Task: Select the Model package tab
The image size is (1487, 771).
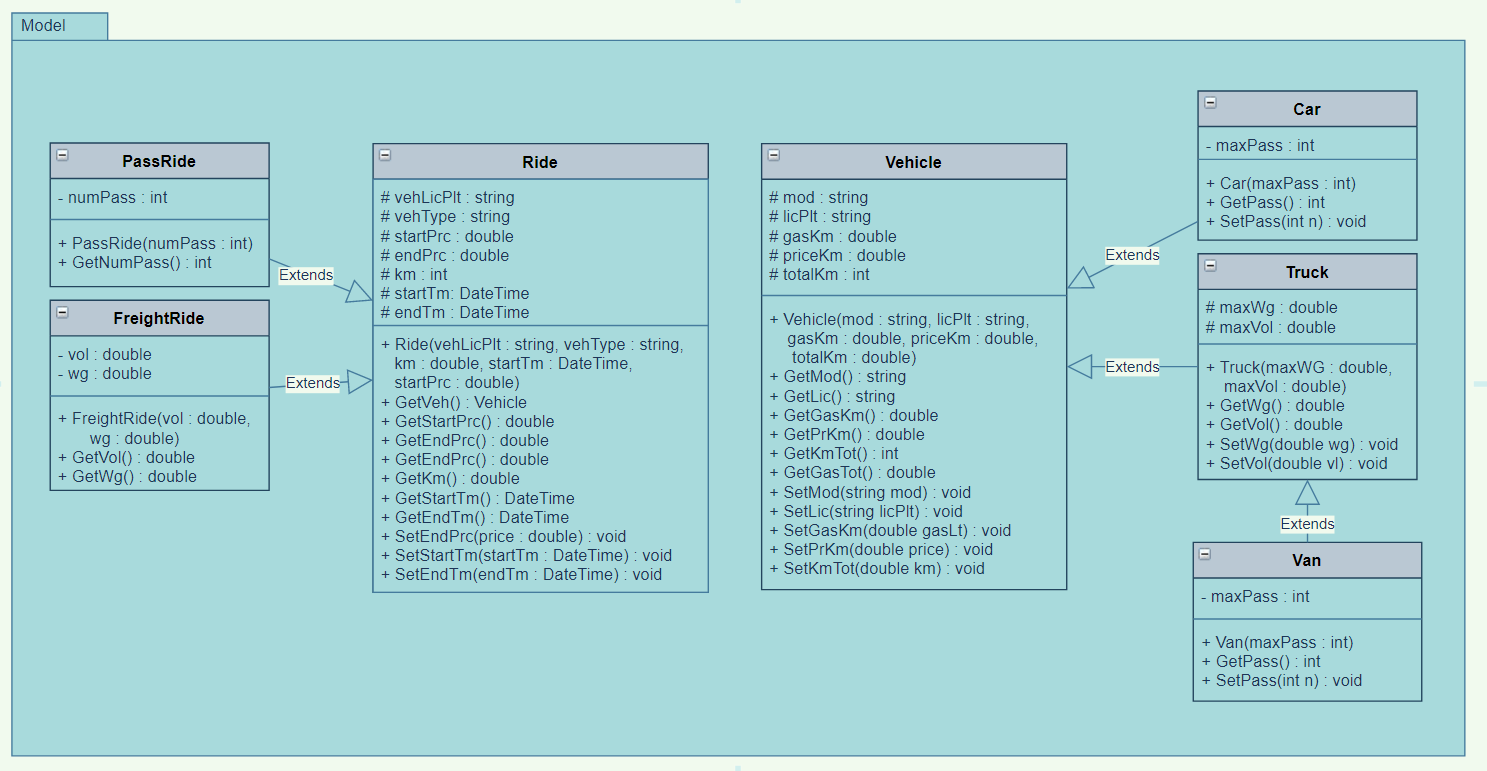Action: click(59, 25)
